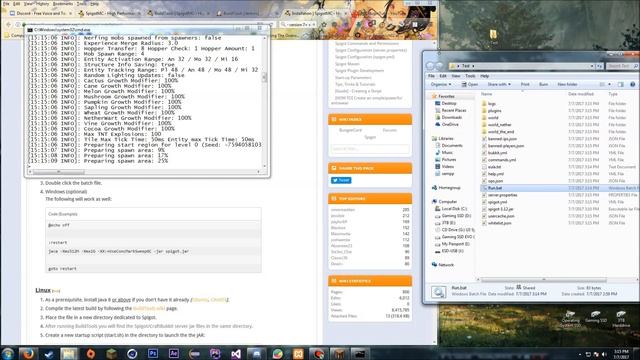Open Videos library in Explorer
Screen dimensions: 640x360
(447, 167)
